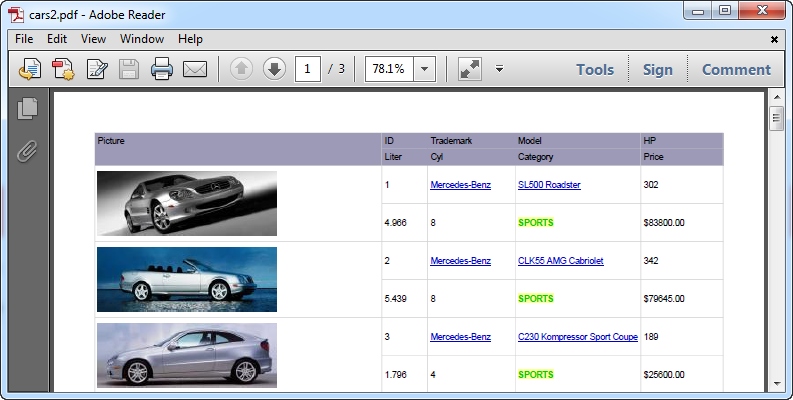Click the Mercedes-Benz link in row 3

click(460, 336)
